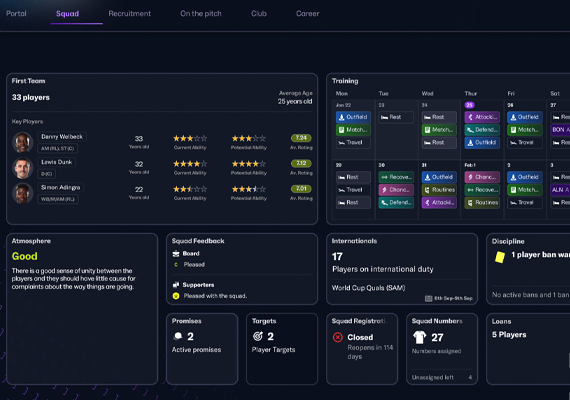
Task: Select the Match session on Jan 22
Action: [353, 130]
